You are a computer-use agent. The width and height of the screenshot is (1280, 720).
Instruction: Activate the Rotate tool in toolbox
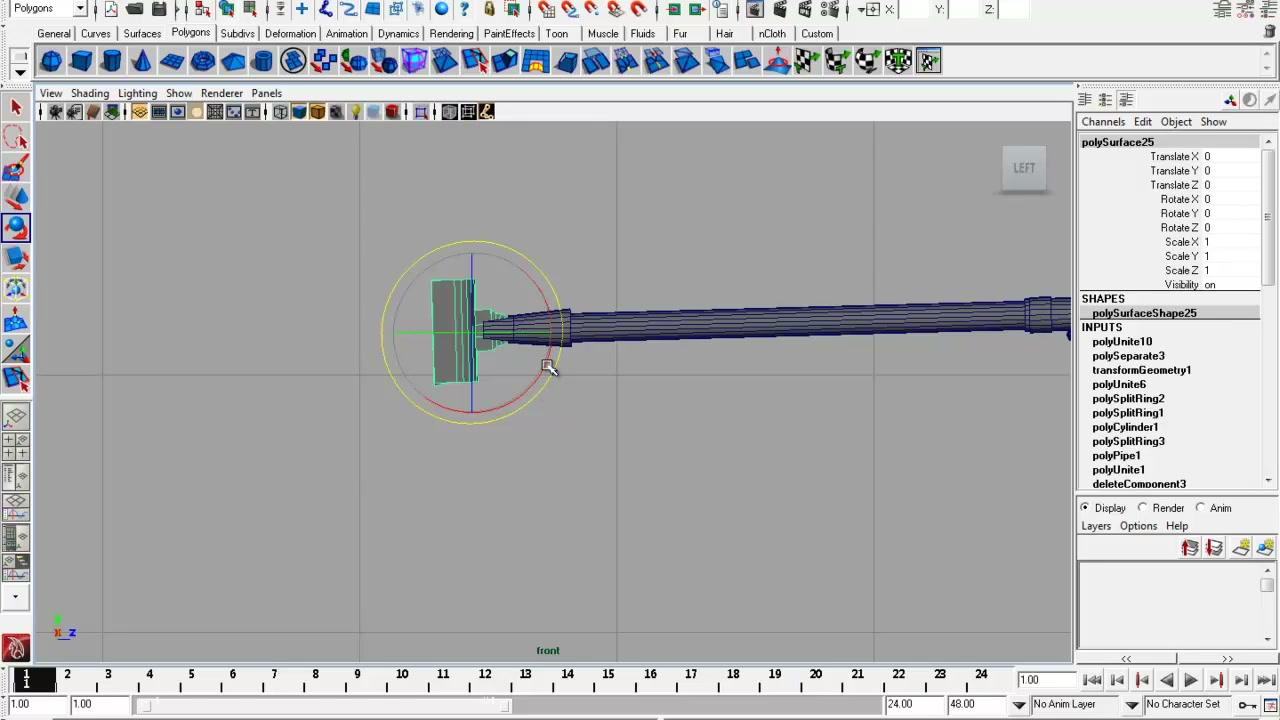(16, 228)
